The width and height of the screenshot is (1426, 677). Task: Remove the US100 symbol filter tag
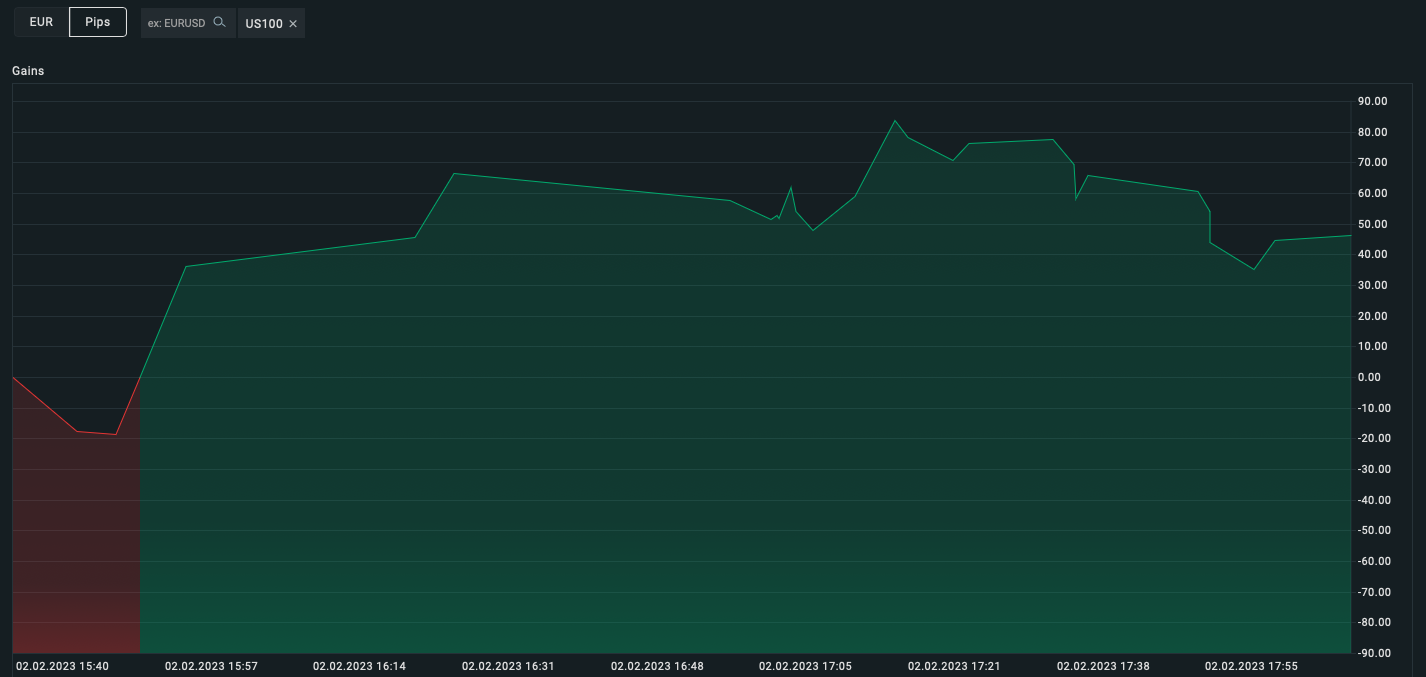[x=293, y=23]
